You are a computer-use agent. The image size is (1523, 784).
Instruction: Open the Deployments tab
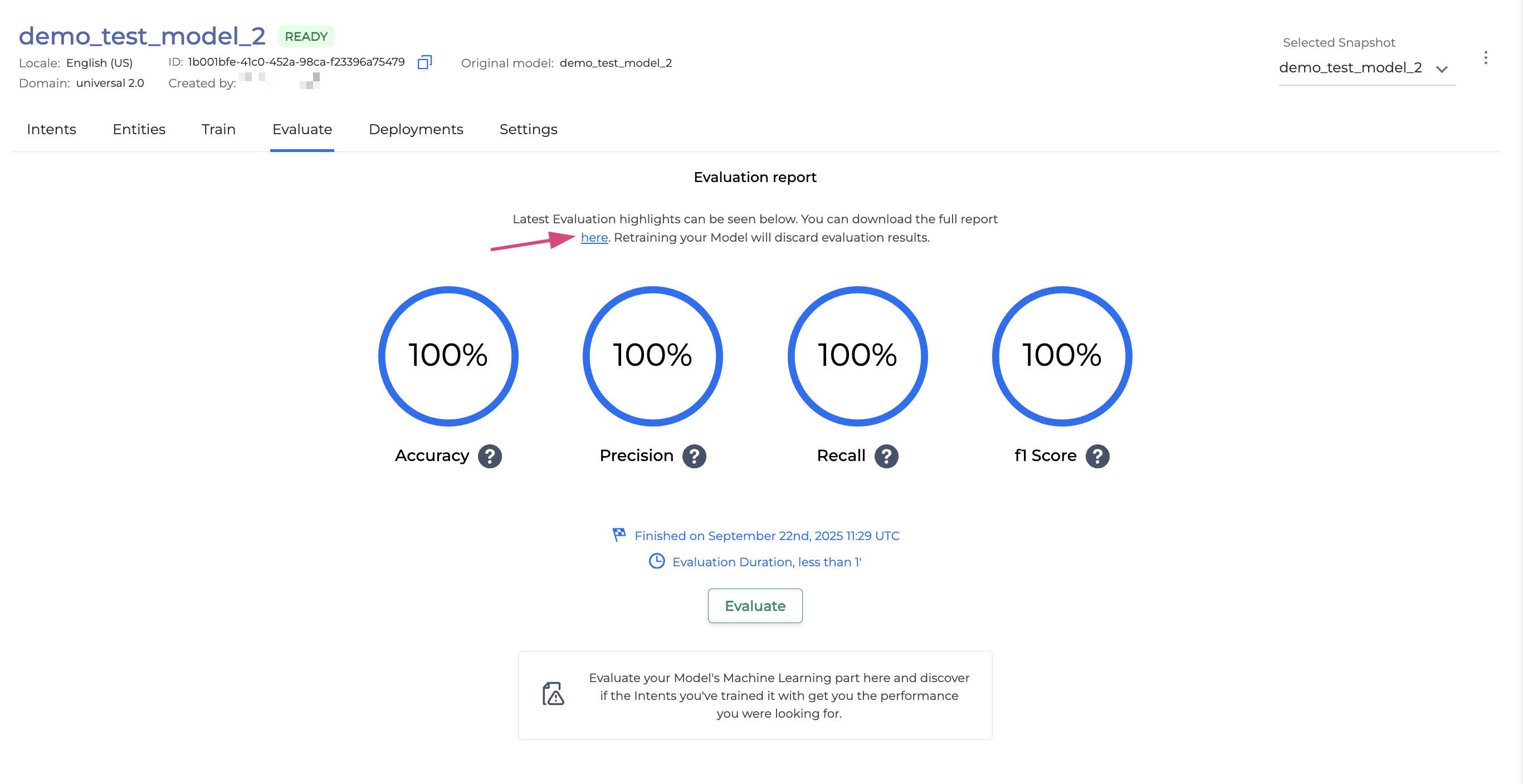click(x=416, y=129)
